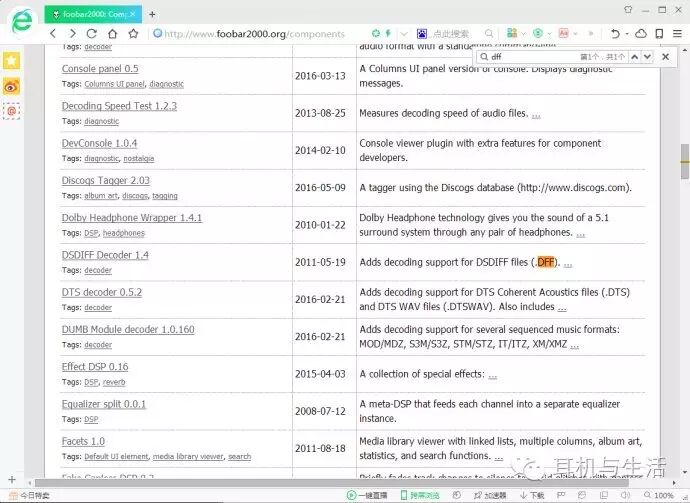Screen dimensions: 690x503
Task: Click the album art tag
Action: (101, 196)
